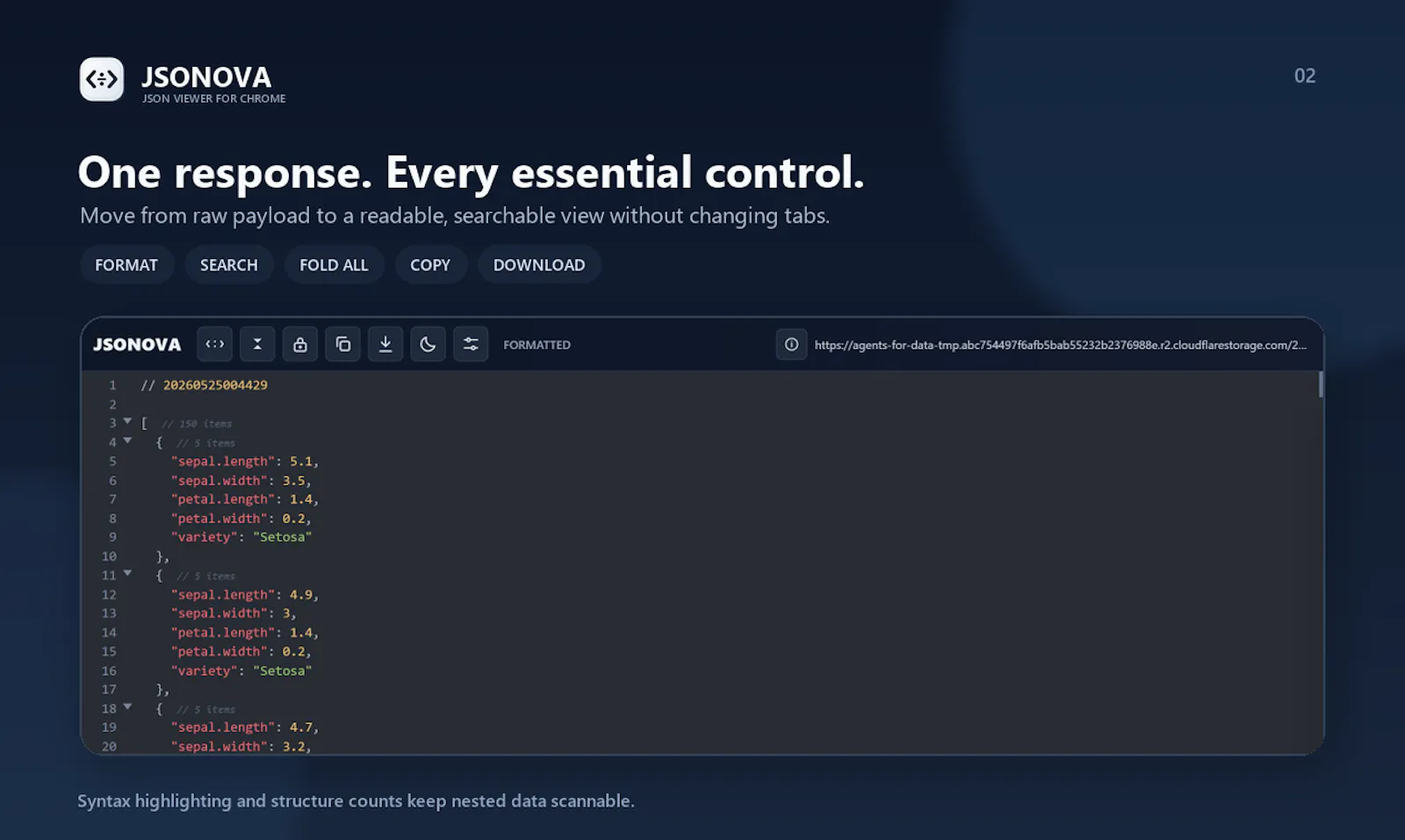The image size is (1405, 840).
Task: Open settings sliders icon
Action: (x=471, y=344)
